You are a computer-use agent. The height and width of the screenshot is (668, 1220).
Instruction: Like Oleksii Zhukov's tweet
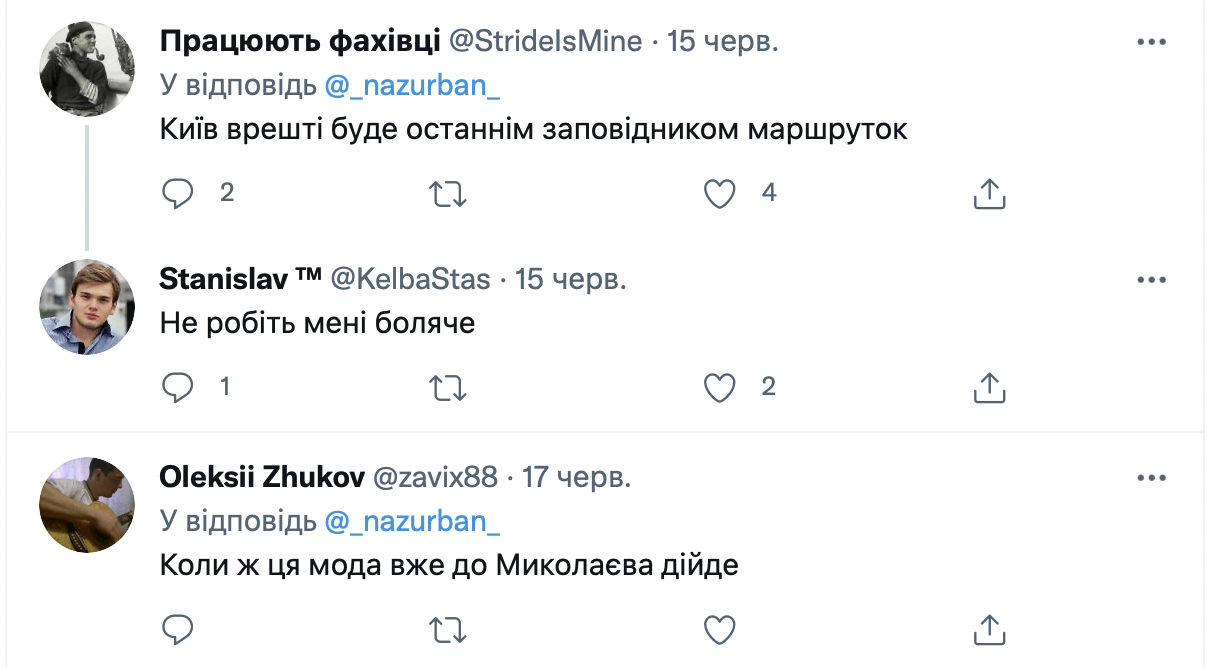pos(720,629)
